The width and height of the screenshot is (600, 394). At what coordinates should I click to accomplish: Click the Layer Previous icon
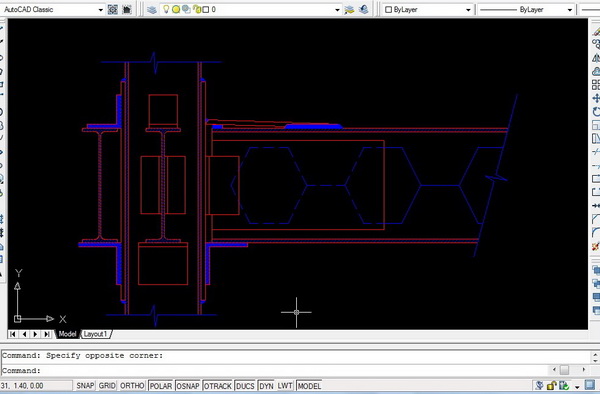click(364, 10)
